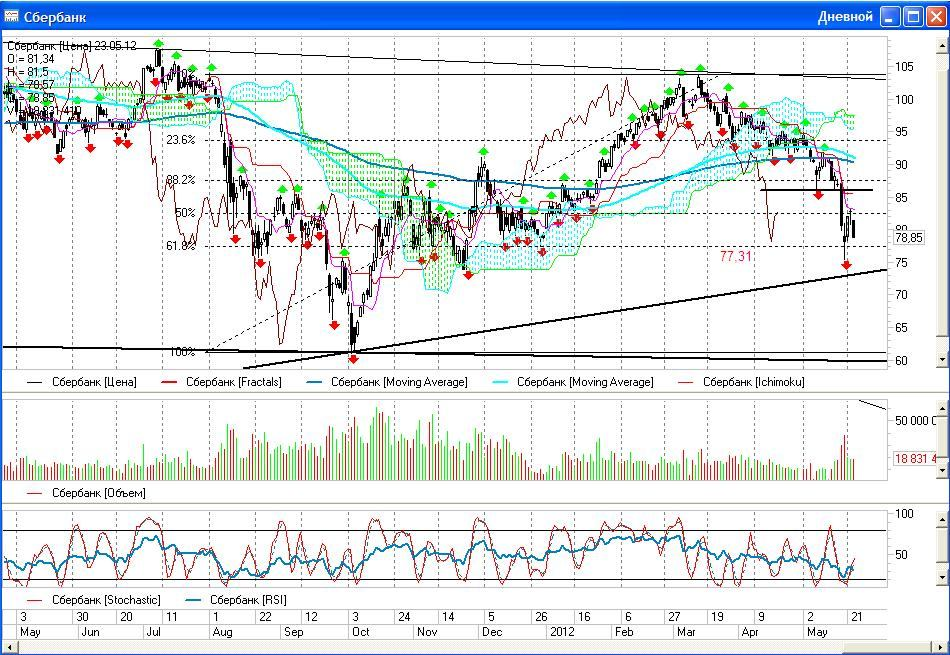
Task: Click the Дневной timeframe label in title bar
Action: (845, 17)
